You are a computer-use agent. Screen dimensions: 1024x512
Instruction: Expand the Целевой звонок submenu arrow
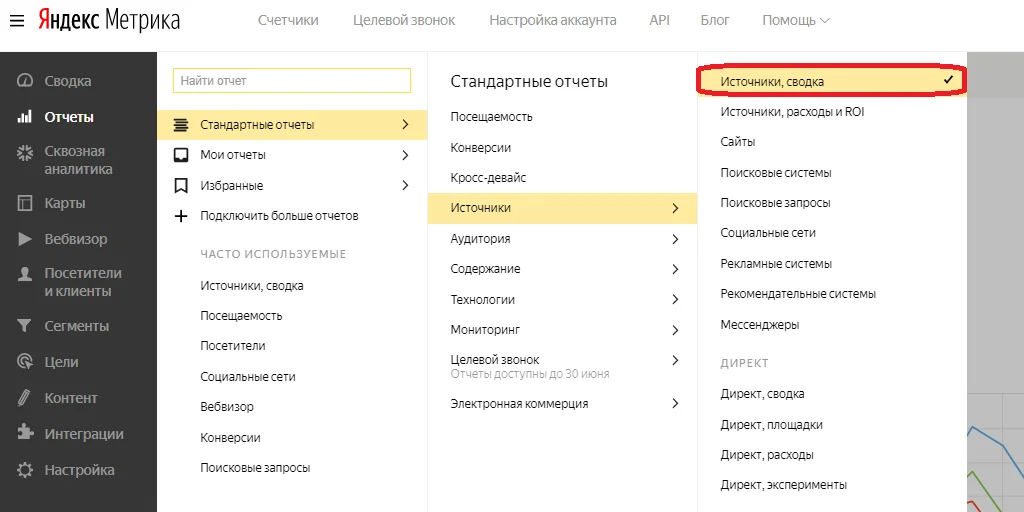[x=675, y=360]
